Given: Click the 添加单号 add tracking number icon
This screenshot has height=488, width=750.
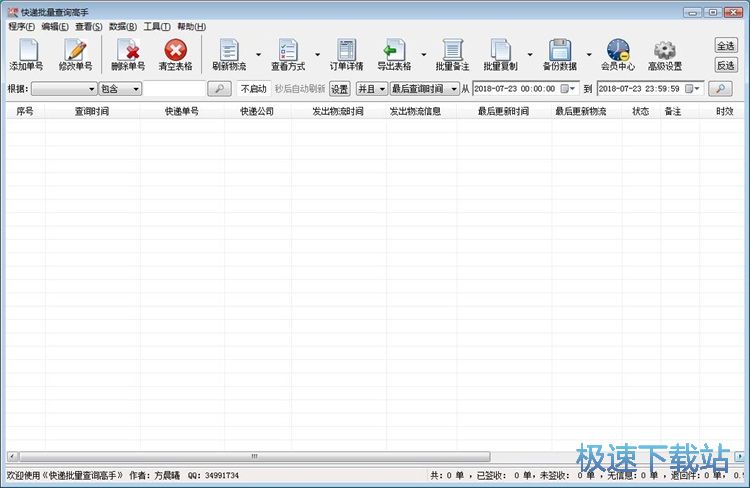Looking at the screenshot, I should (28, 50).
